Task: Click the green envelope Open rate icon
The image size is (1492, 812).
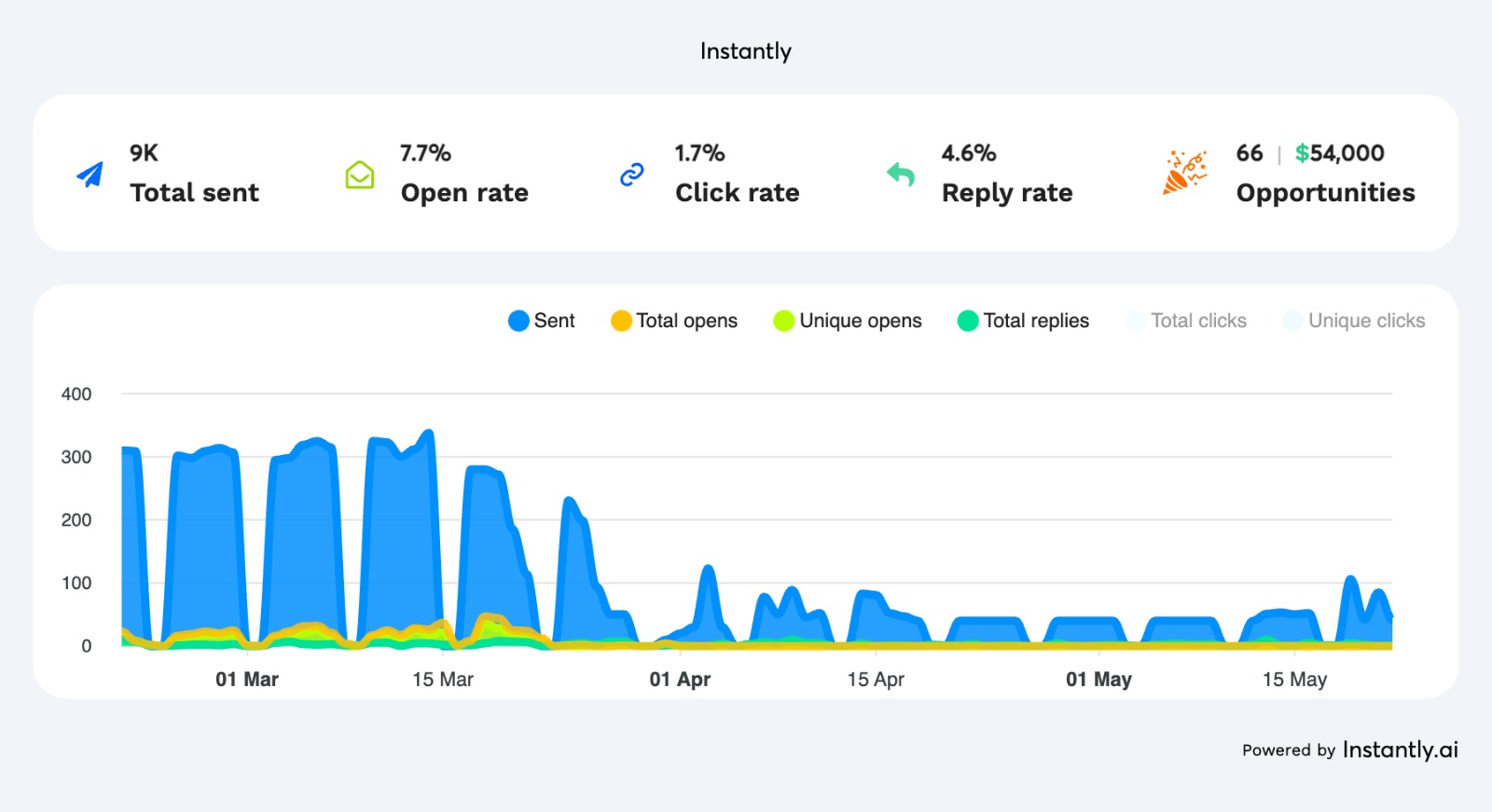Action: 360,174
